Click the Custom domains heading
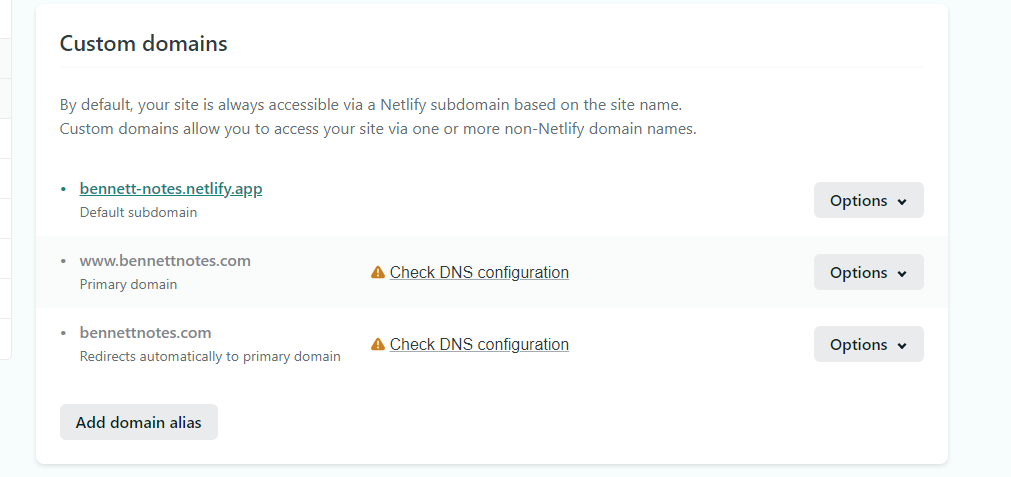This screenshot has height=477, width=1011. (x=144, y=43)
